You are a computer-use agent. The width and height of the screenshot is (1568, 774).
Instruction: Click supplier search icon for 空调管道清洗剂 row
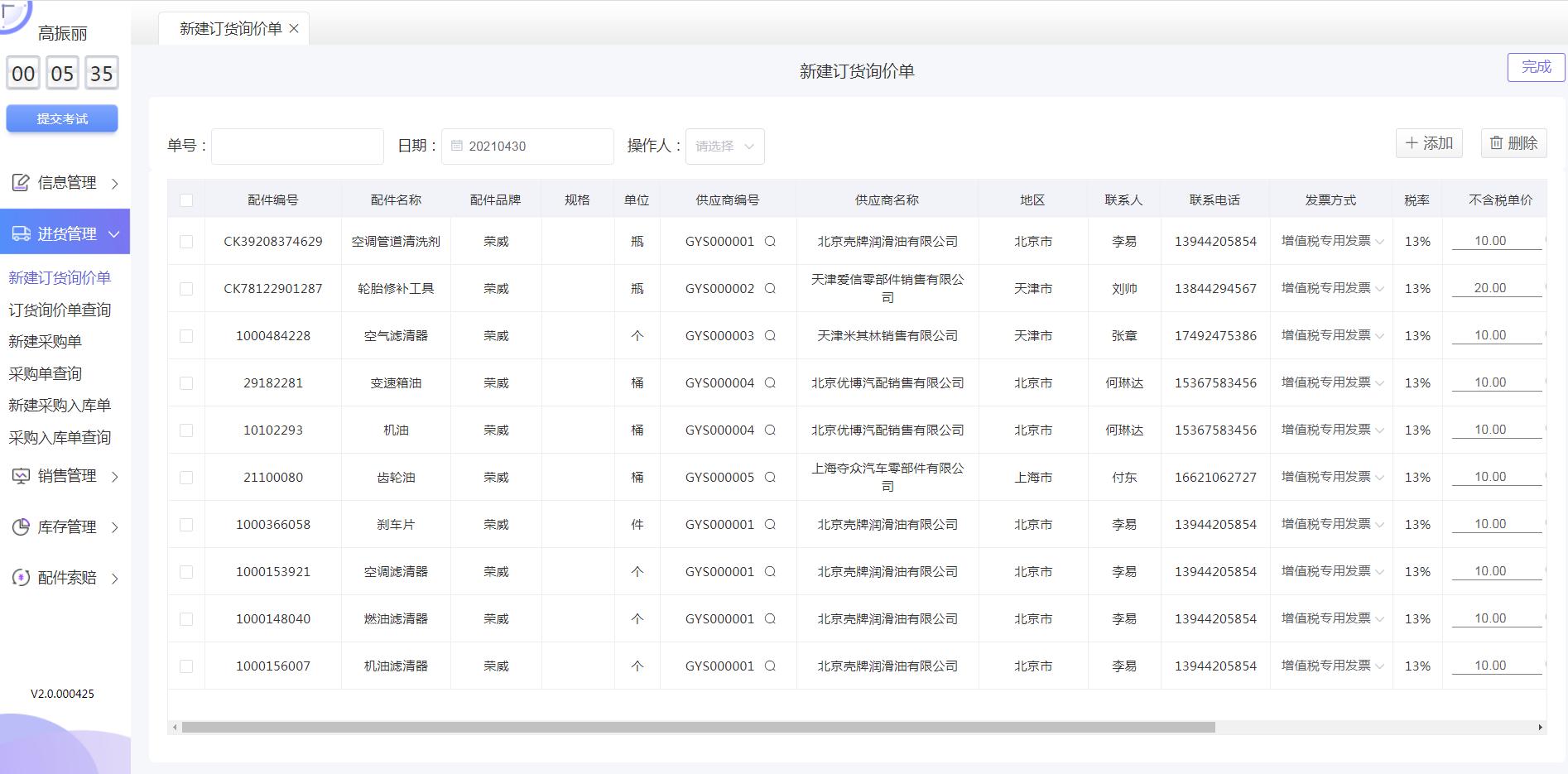pos(770,242)
